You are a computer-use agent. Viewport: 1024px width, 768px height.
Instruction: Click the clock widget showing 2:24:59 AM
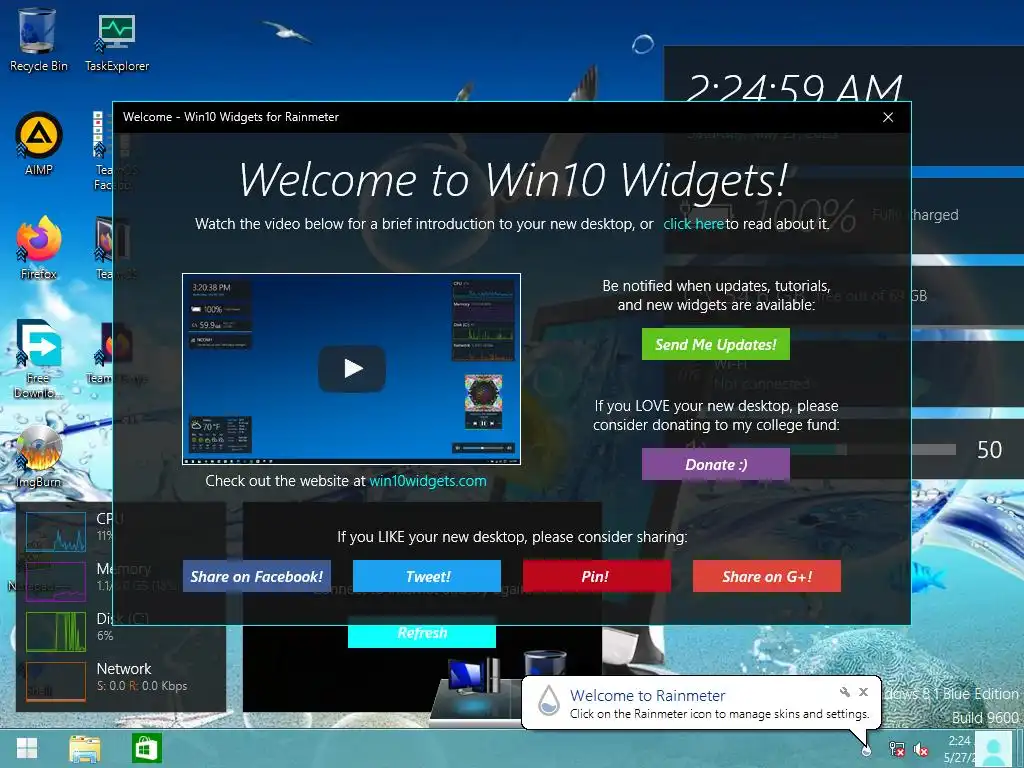794,88
